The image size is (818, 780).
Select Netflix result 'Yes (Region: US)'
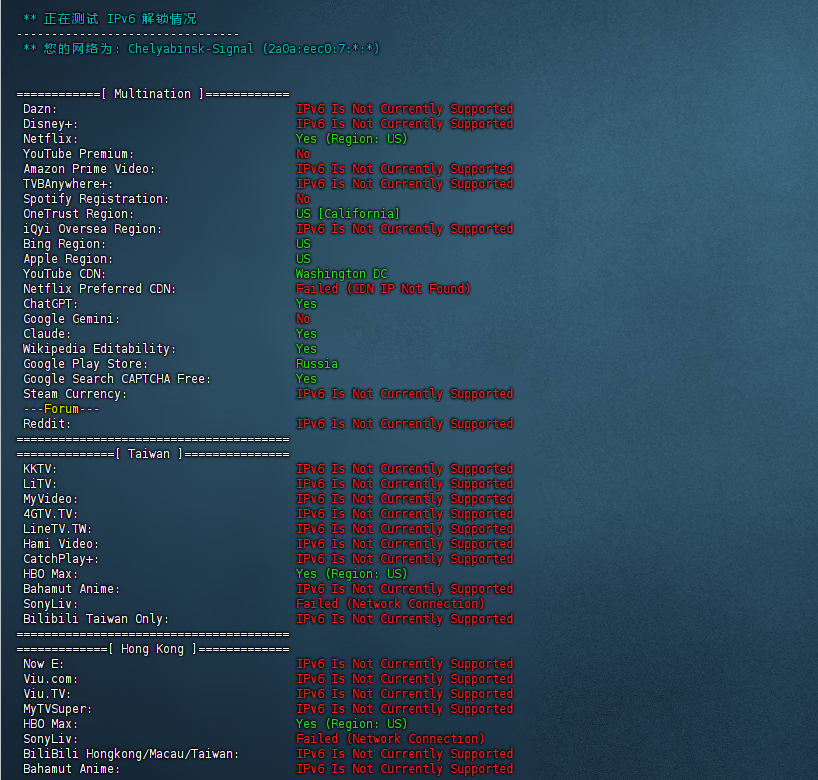coord(352,139)
